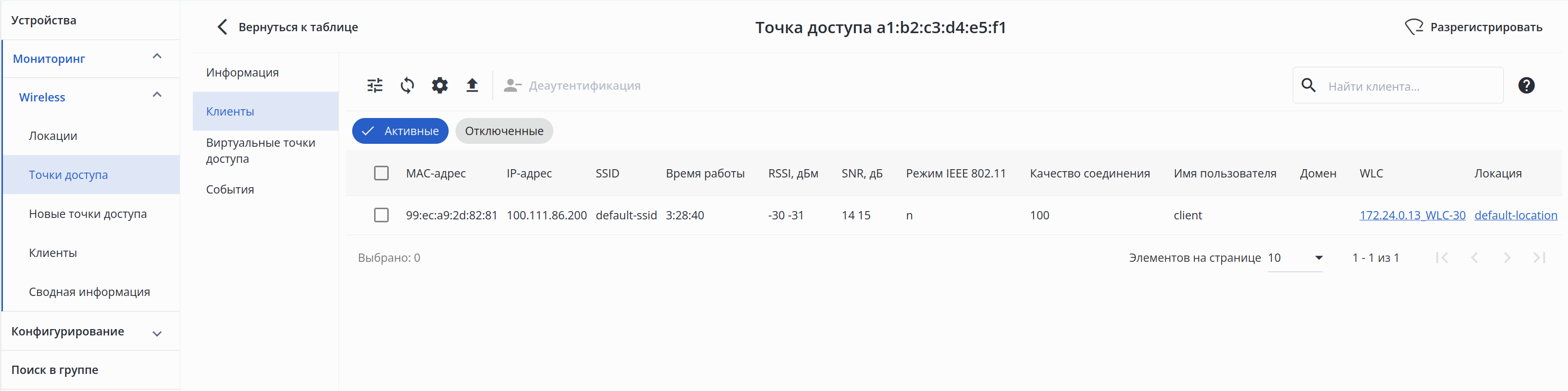Toggle the Активные filter chip

pyautogui.click(x=400, y=132)
